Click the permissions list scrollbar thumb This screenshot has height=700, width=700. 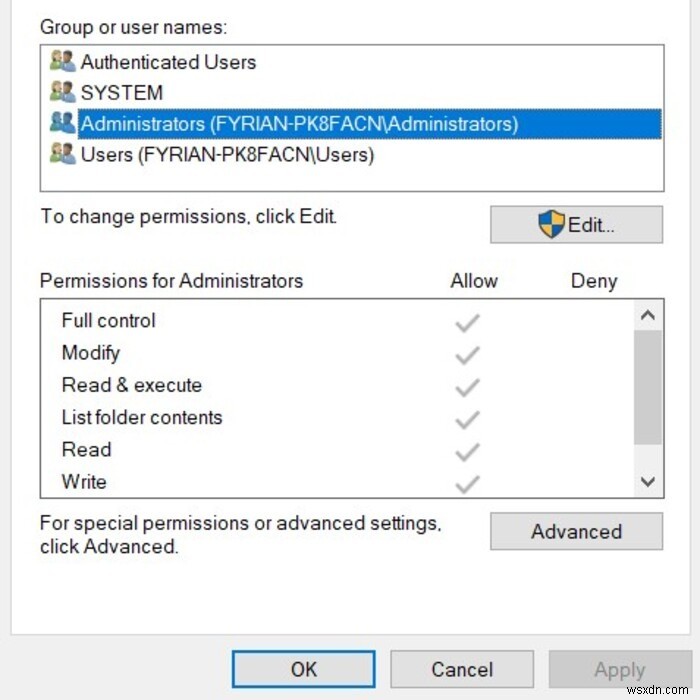point(648,385)
